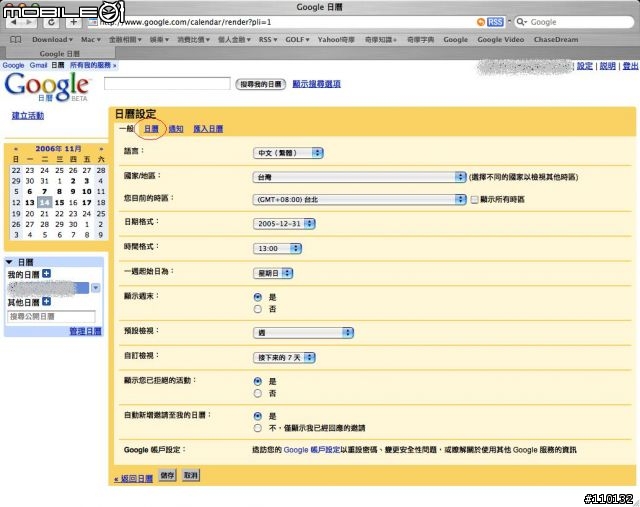Open week start day dropdown 星期日
The image size is (640, 507).
click(x=273, y=273)
